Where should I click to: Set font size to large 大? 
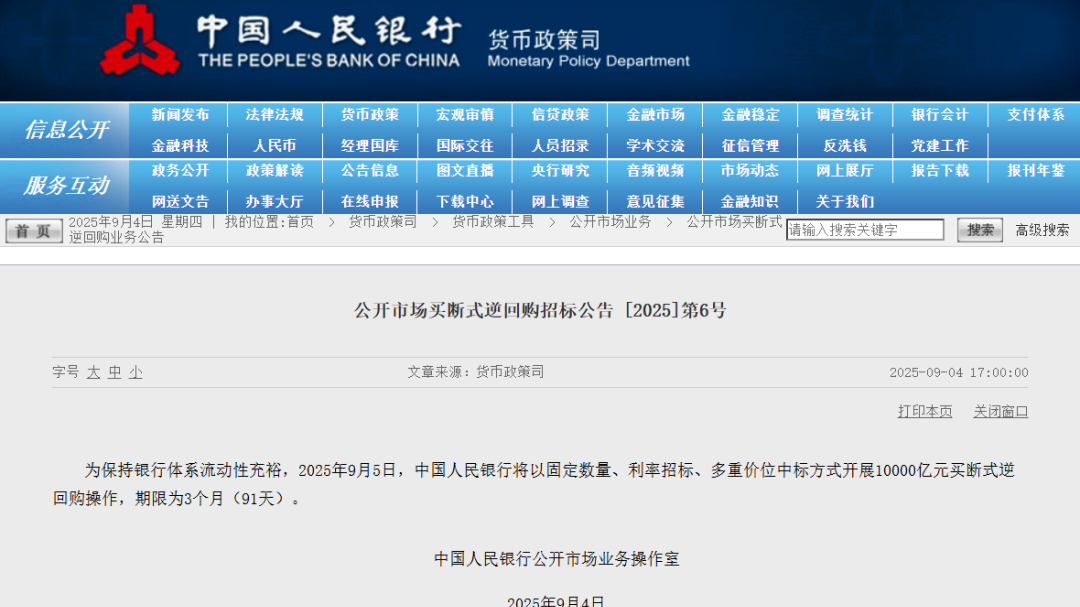coord(93,372)
